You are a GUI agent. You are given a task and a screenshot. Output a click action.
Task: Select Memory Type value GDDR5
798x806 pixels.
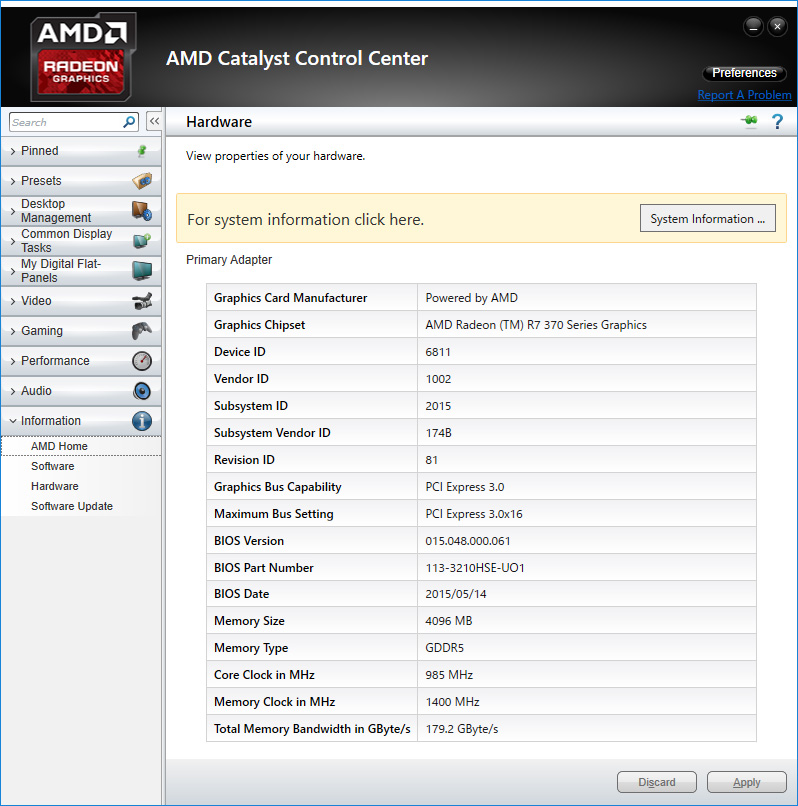(587, 648)
